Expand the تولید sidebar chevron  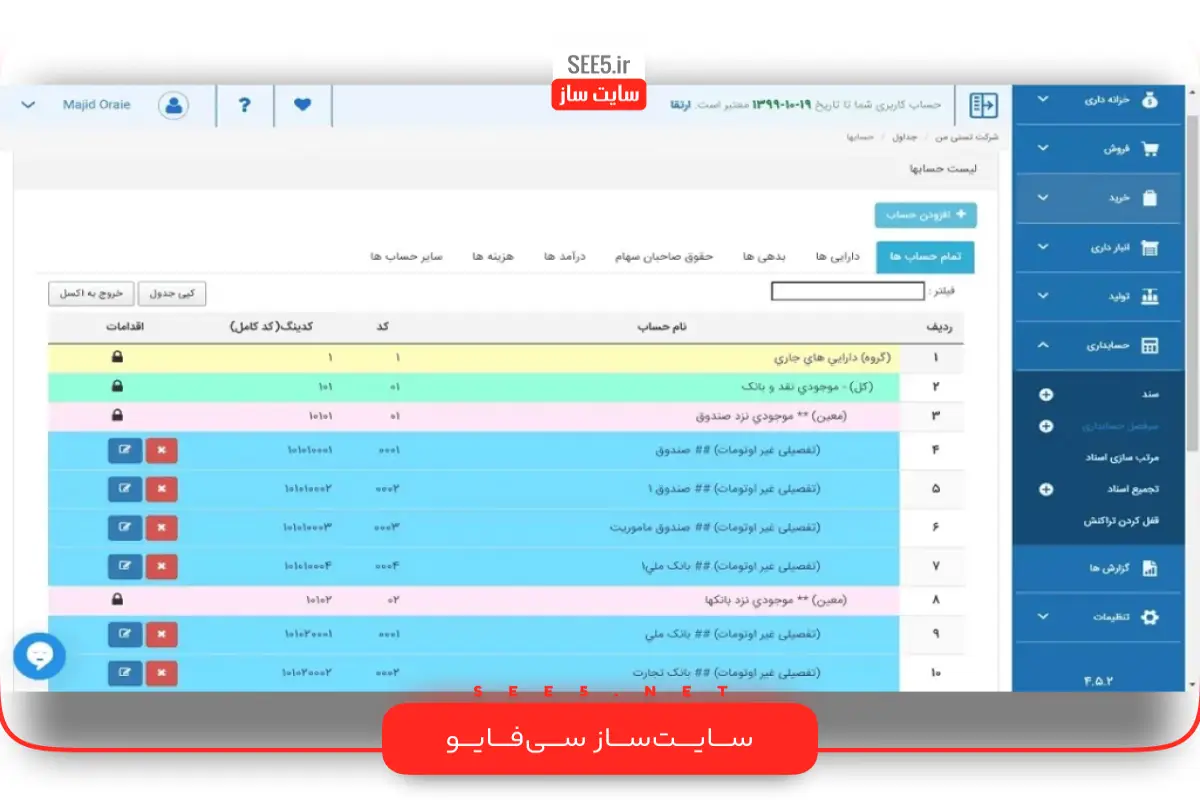coord(1043,296)
